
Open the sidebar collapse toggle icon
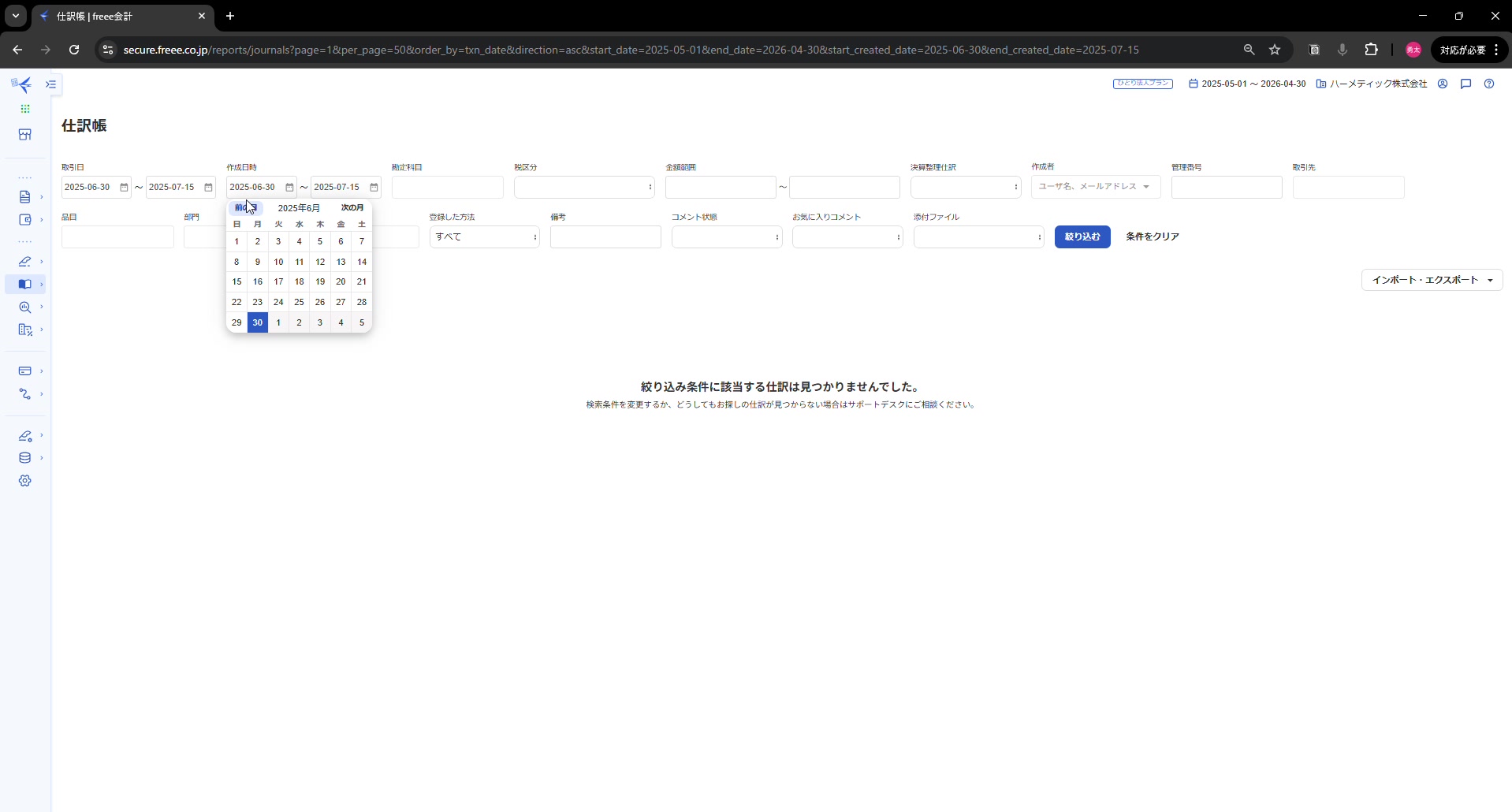(x=51, y=84)
